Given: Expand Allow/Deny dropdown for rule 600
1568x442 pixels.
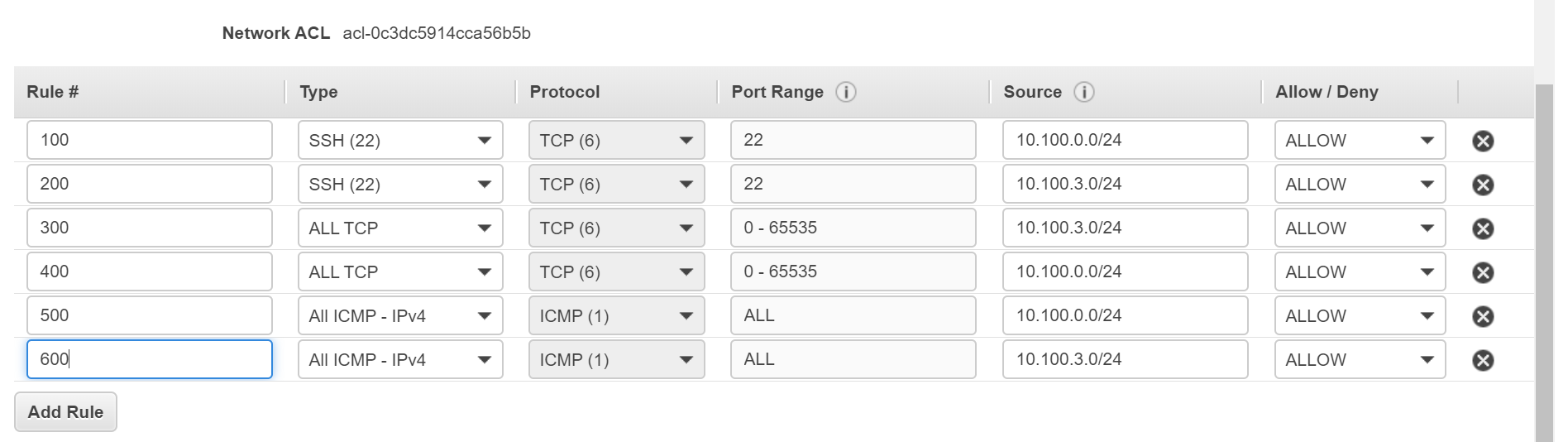Looking at the screenshot, I should pyautogui.click(x=1360, y=360).
